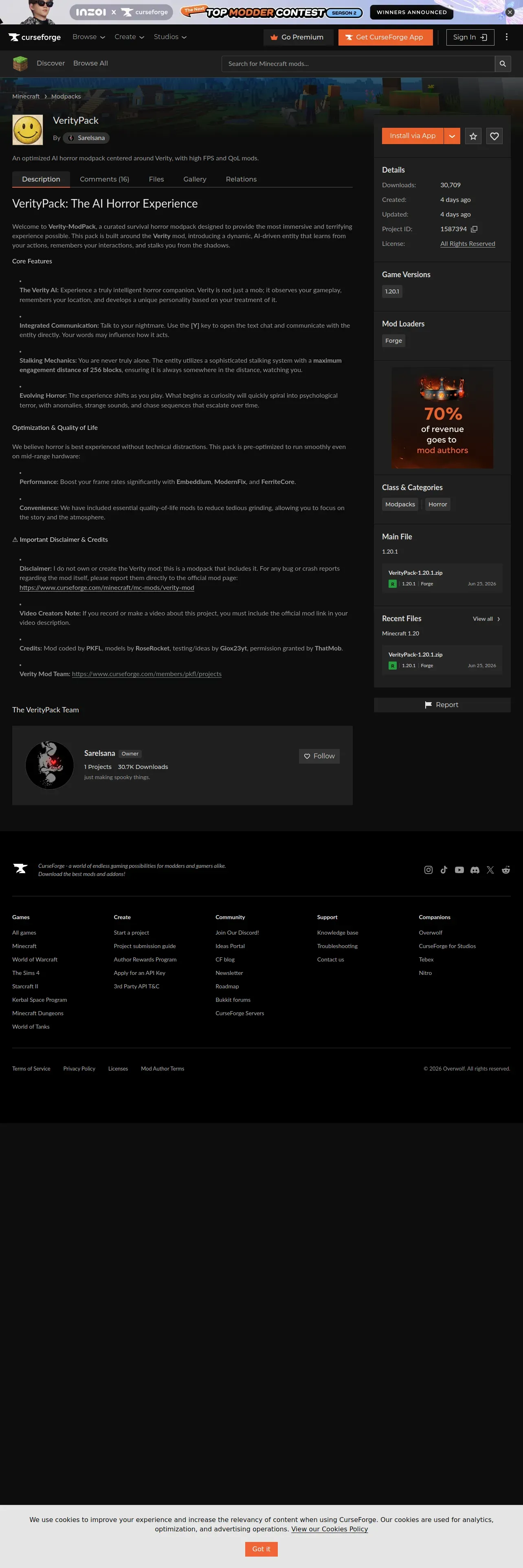This screenshot has width=523, height=1568.
Task: Open footer Terms of Service link
Action: click(x=31, y=1069)
